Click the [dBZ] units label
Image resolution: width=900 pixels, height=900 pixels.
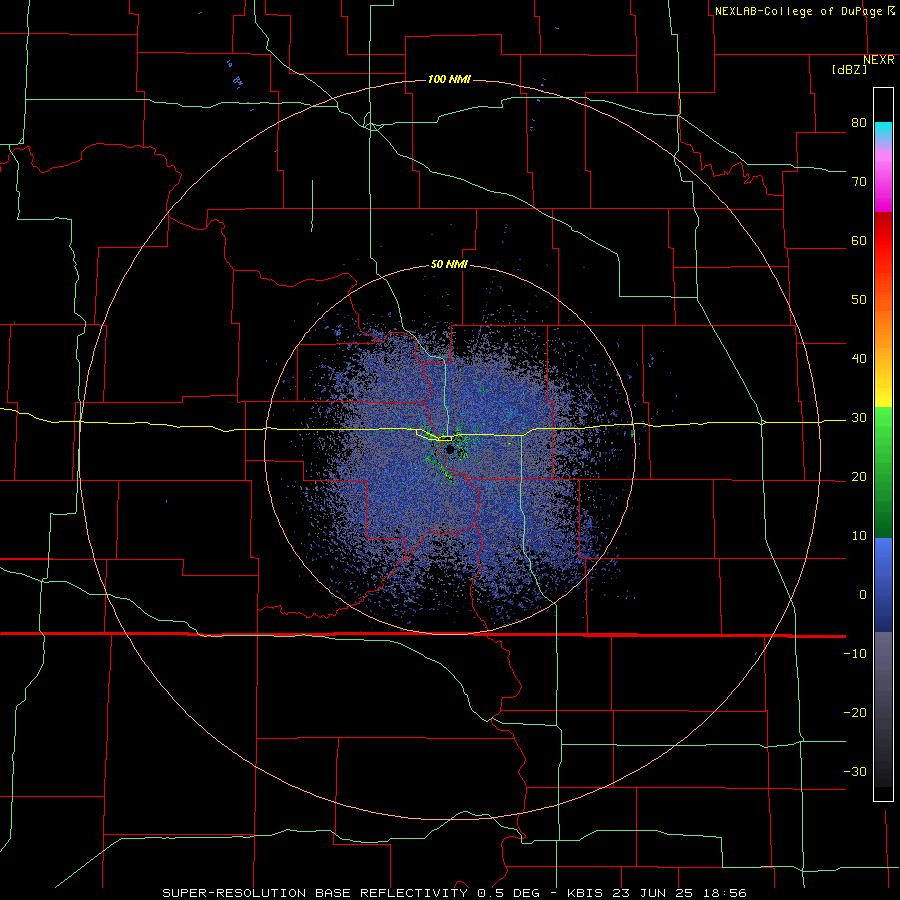point(849,69)
